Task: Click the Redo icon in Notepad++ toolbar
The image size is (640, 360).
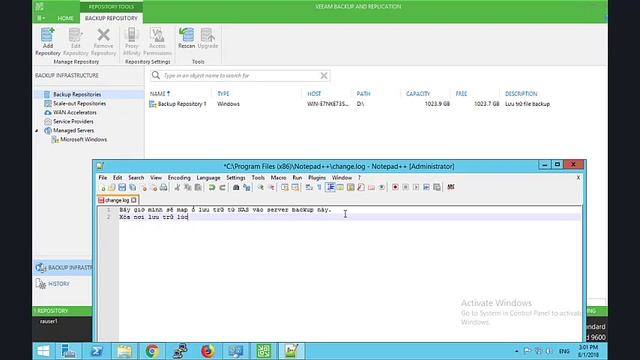Action: pyautogui.click(x=222, y=187)
